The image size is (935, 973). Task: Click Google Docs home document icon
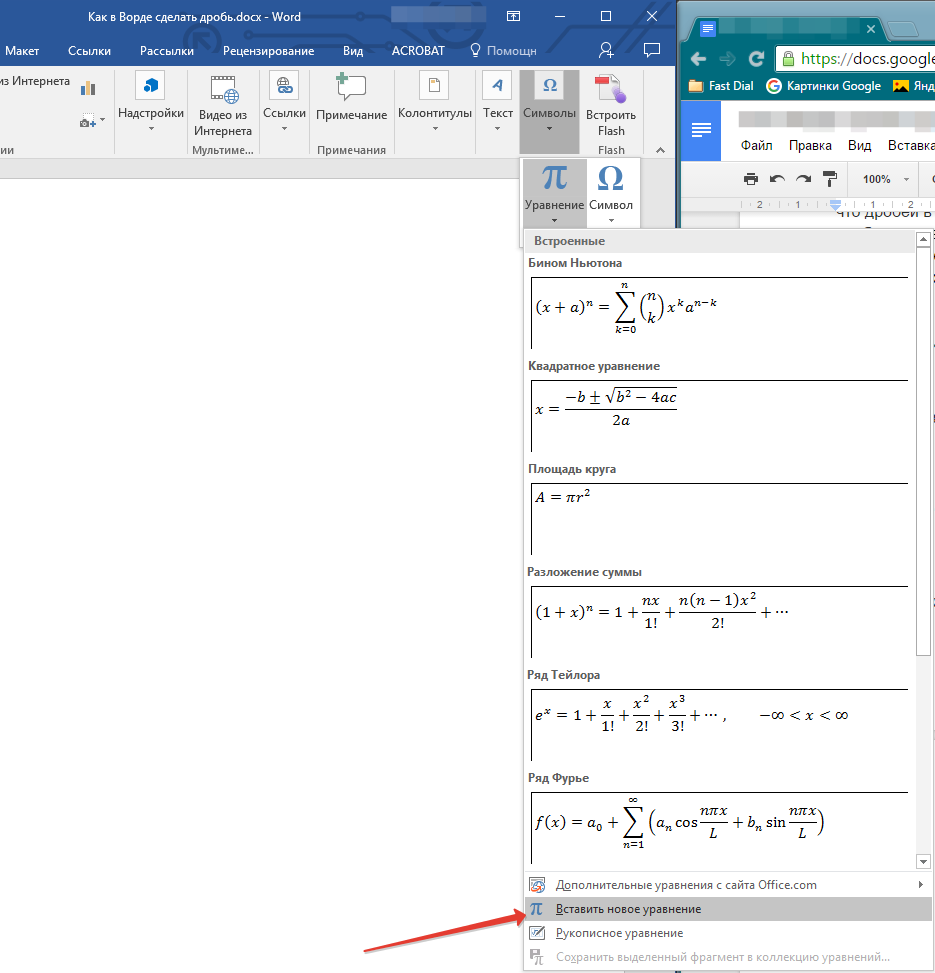(701, 130)
